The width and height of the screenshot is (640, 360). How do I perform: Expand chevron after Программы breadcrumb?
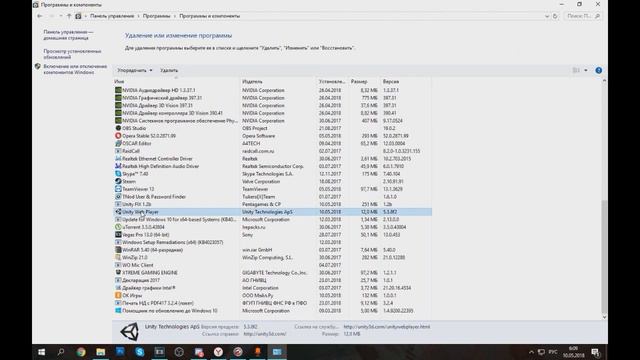175,16
